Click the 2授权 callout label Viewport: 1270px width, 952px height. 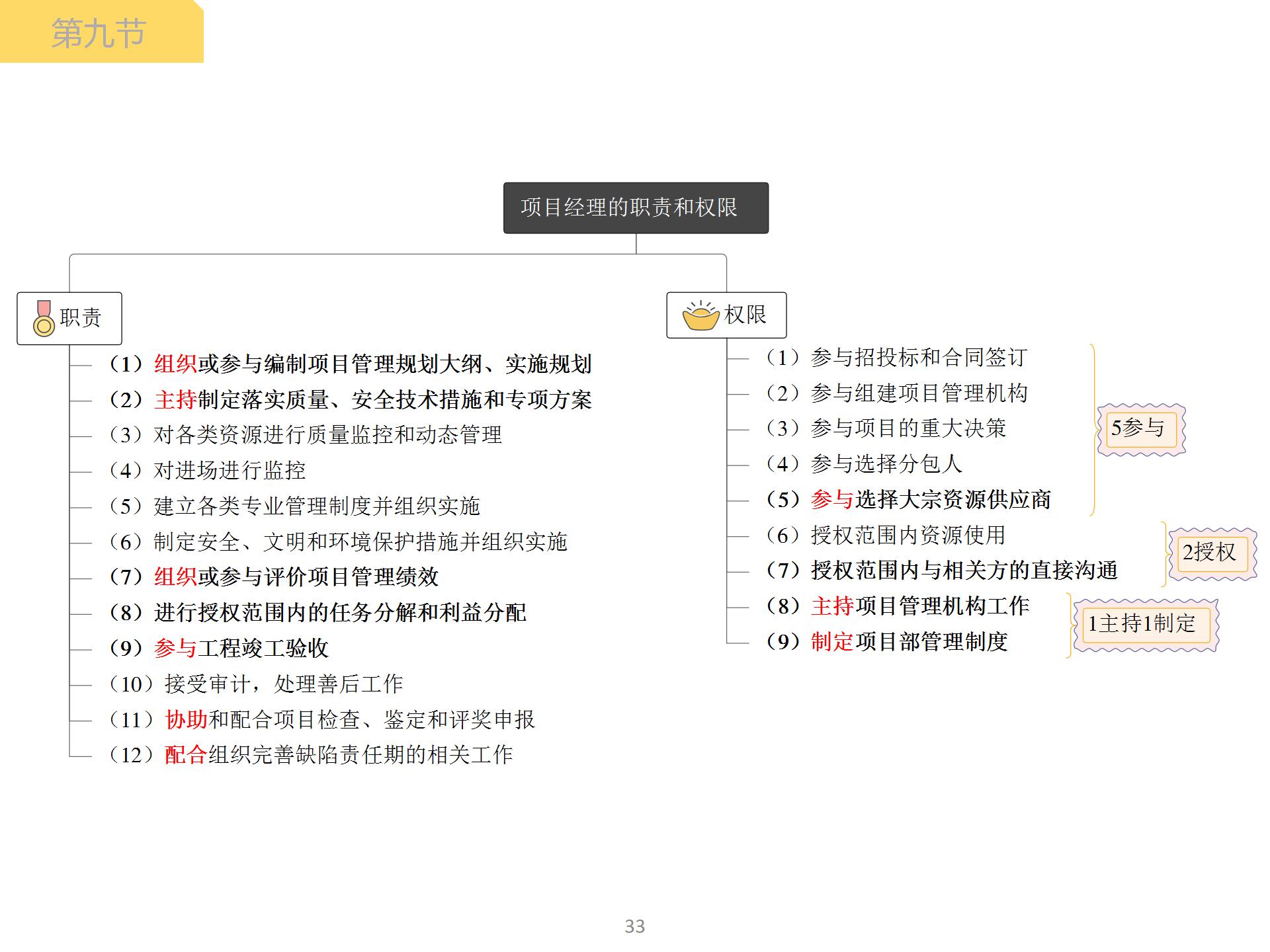(x=1212, y=553)
